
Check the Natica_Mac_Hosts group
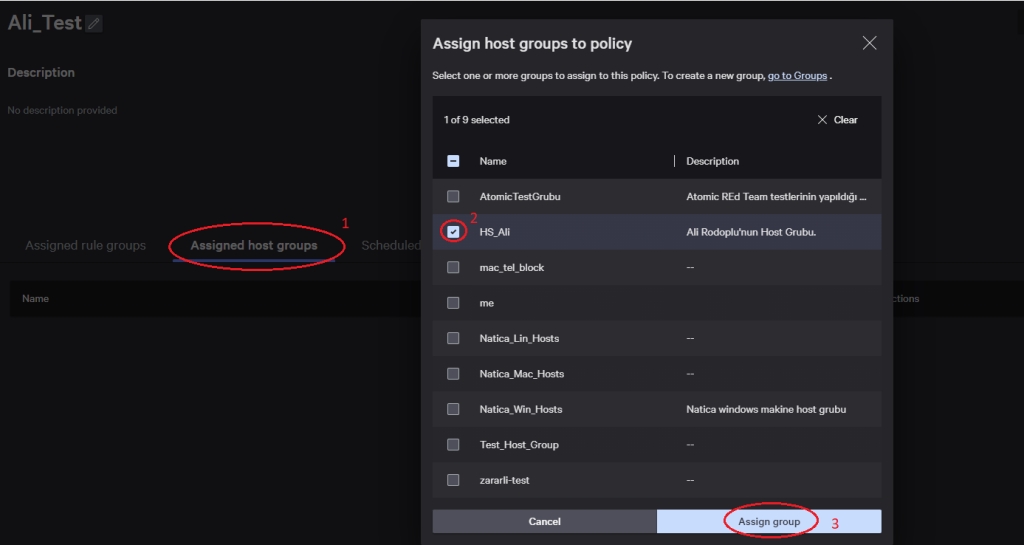coord(453,374)
